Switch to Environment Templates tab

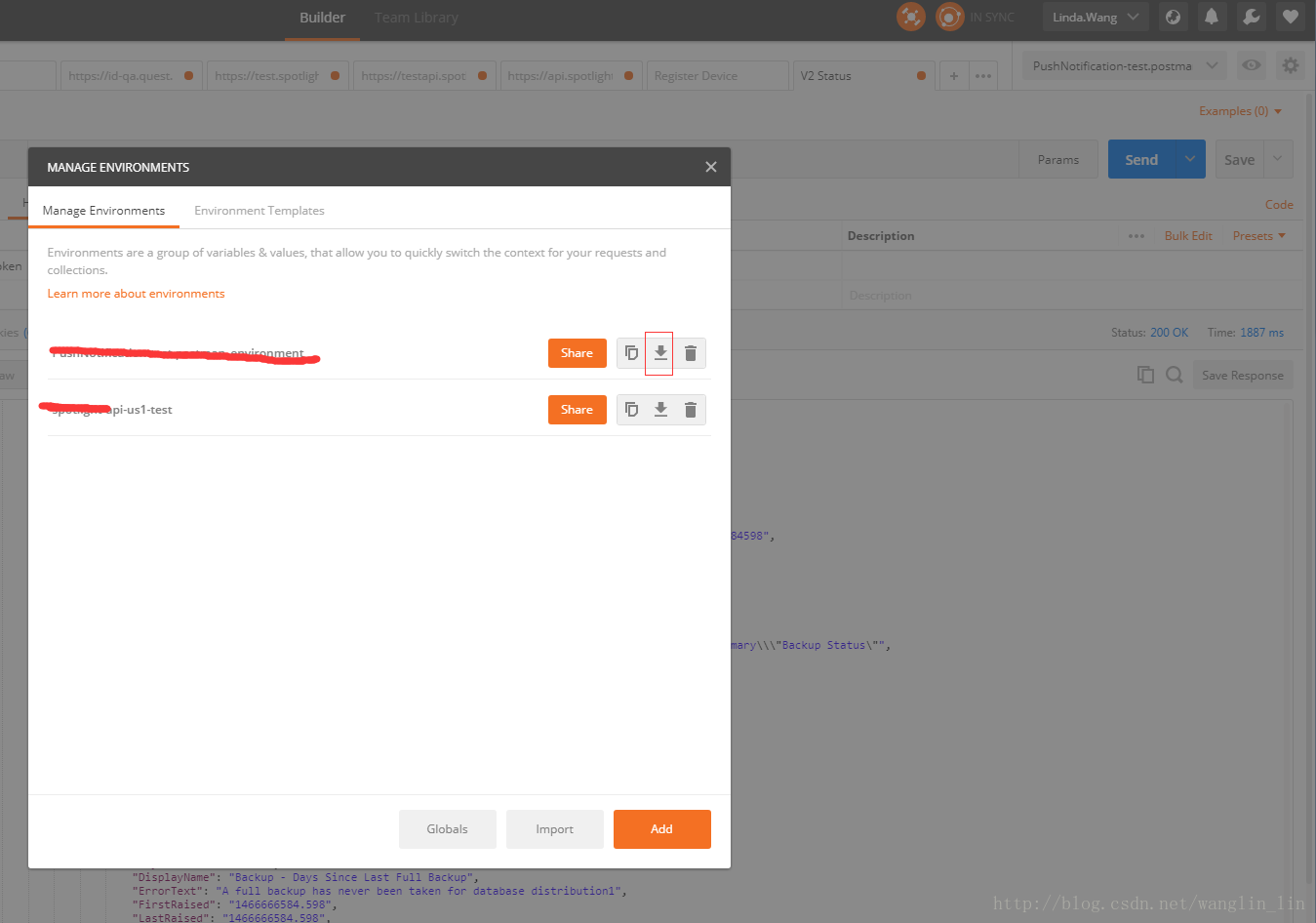tap(259, 211)
